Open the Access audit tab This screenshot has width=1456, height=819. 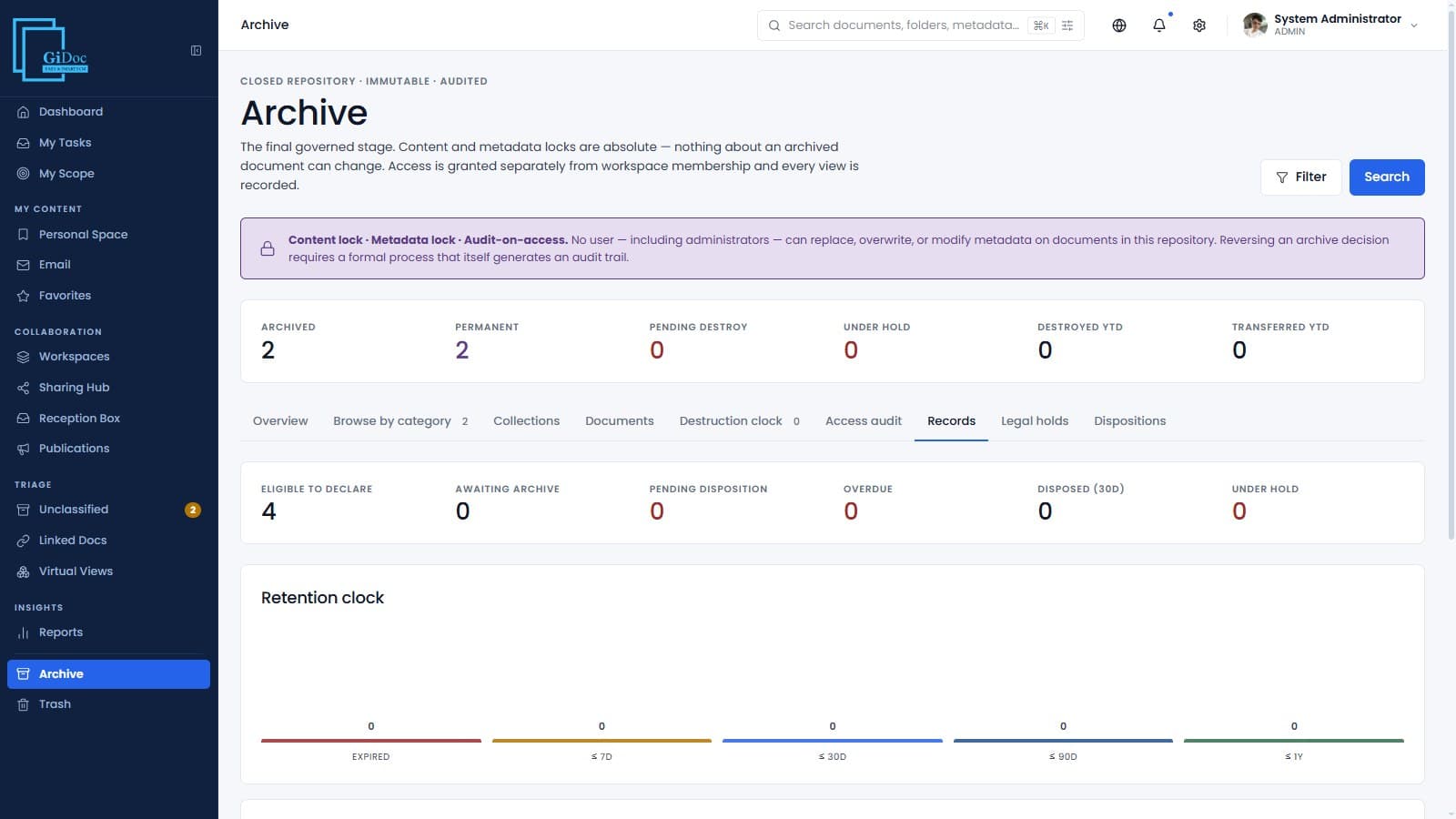864,421
